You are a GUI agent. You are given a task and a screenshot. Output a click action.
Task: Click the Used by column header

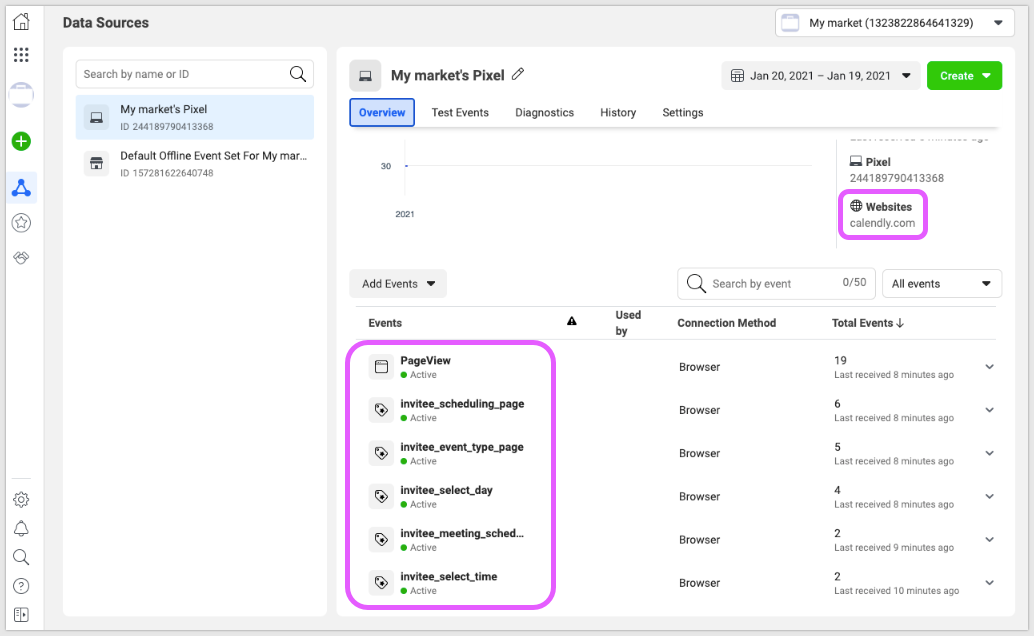628,323
